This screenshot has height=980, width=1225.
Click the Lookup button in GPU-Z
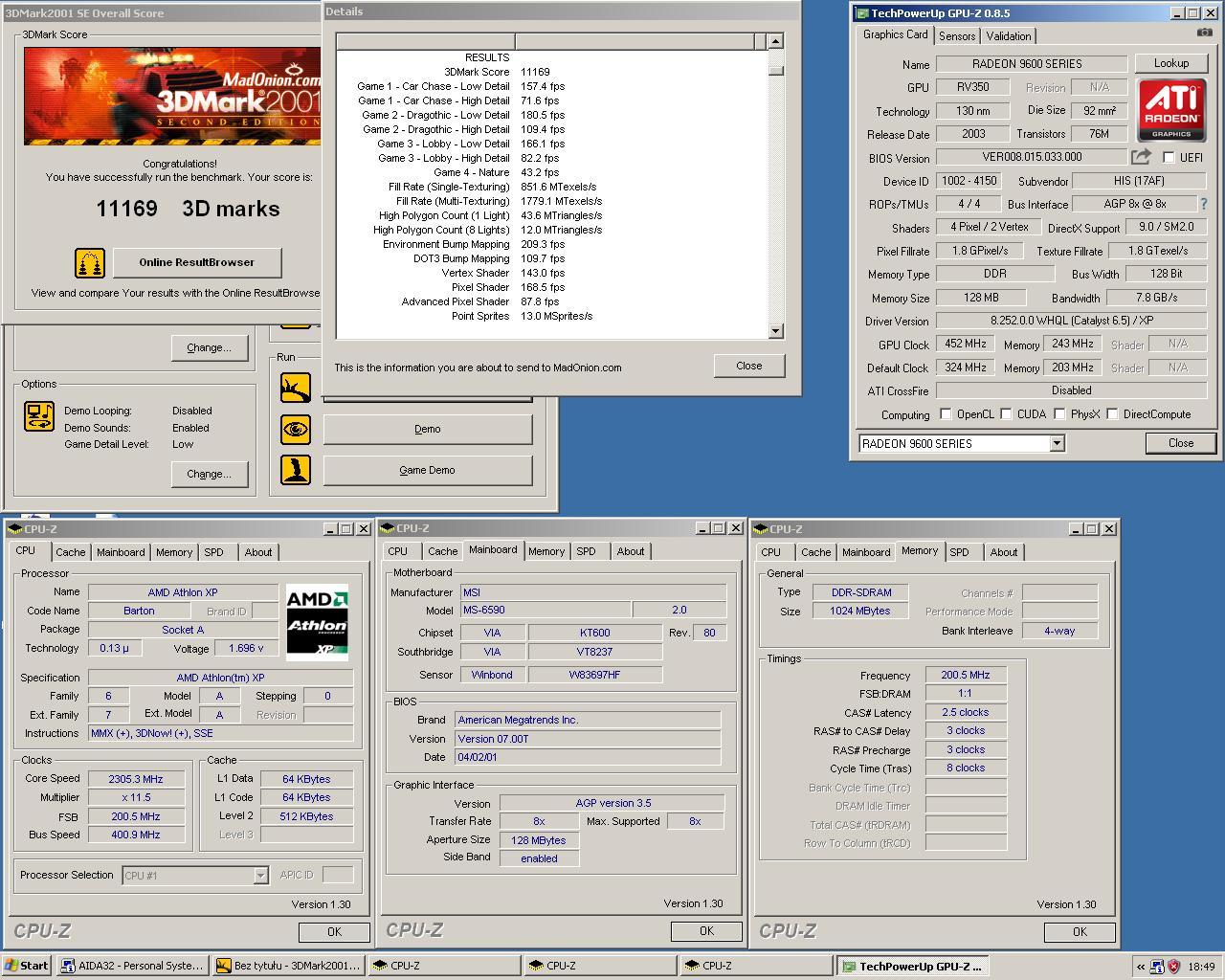coord(1171,63)
